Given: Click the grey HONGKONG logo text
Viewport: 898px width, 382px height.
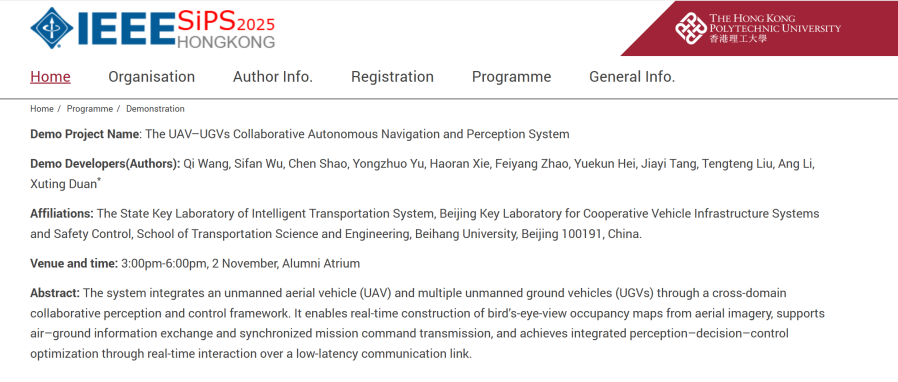Looking at the screenshot, I should tap(226, 42).
